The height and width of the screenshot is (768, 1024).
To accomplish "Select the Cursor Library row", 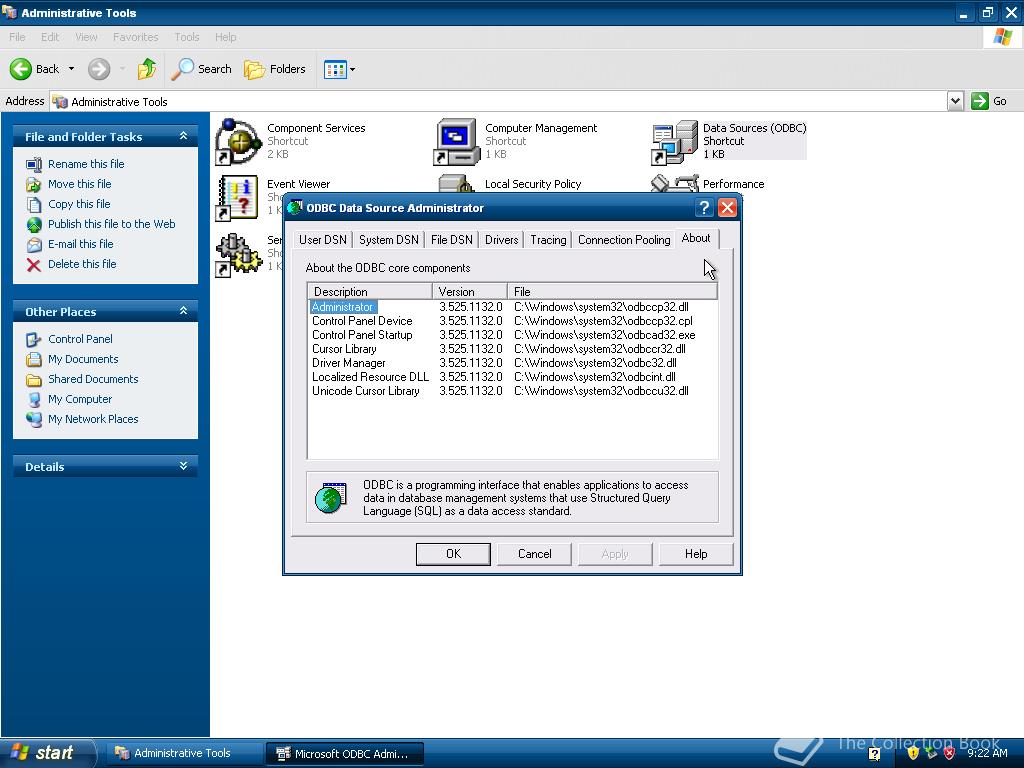I will (x=513, y=349).
